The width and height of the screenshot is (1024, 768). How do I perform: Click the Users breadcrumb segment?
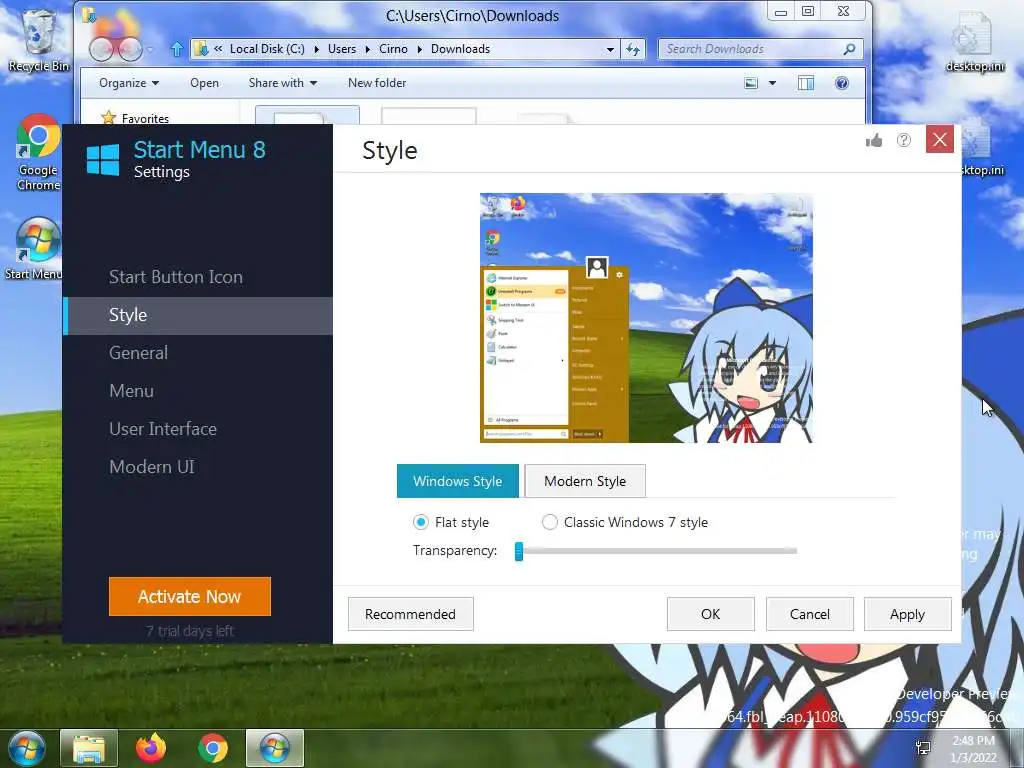[x=342, y=49]
